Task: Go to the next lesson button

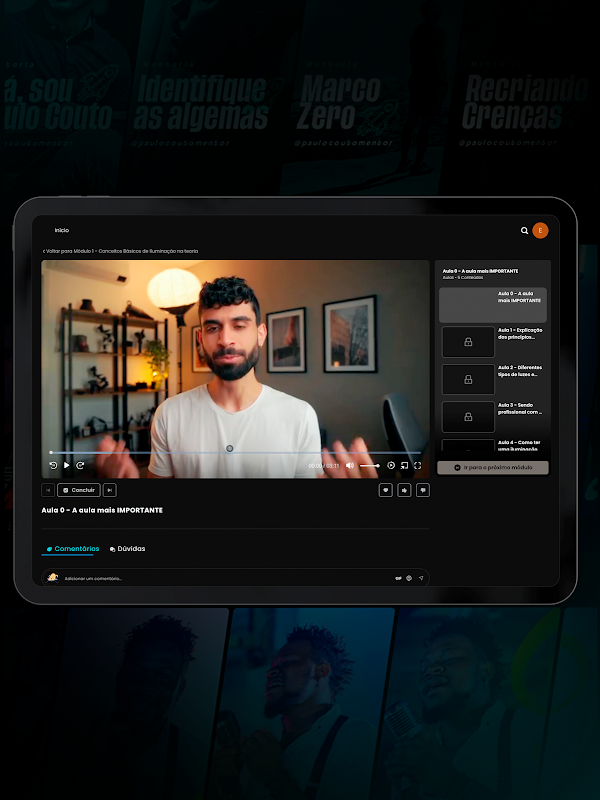Action: (x=110, y=490)
